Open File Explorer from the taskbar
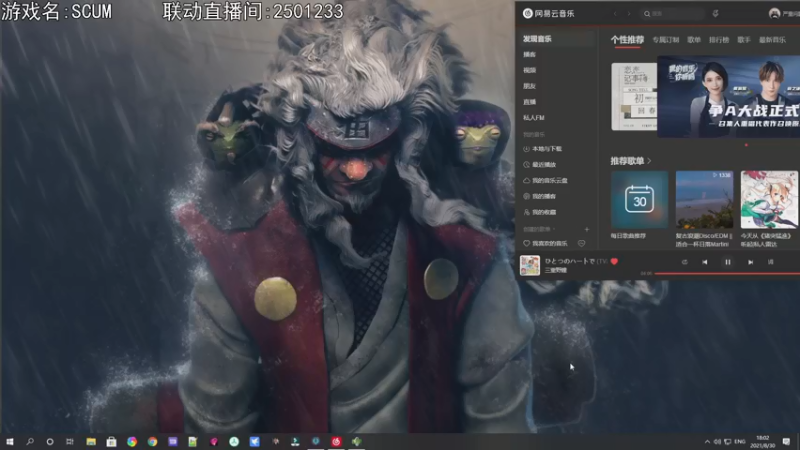Viewport: 800px width, 450px height. click(x=91, y=441)
